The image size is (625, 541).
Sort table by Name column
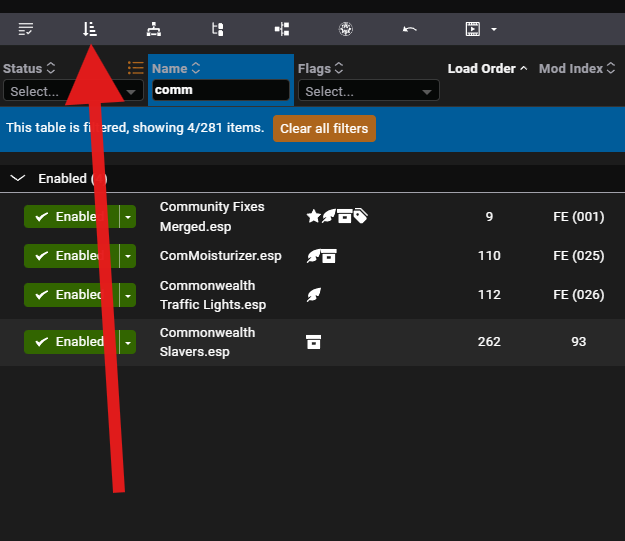(x=176, y=68)
